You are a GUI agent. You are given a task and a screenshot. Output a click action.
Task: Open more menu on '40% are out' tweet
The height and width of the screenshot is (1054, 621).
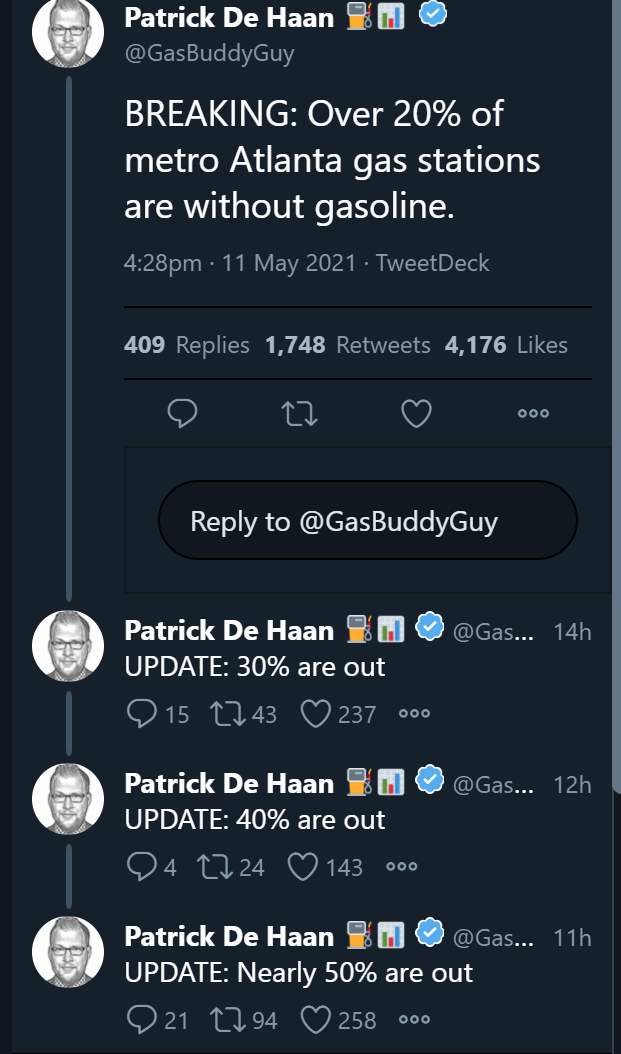(402, 867)
